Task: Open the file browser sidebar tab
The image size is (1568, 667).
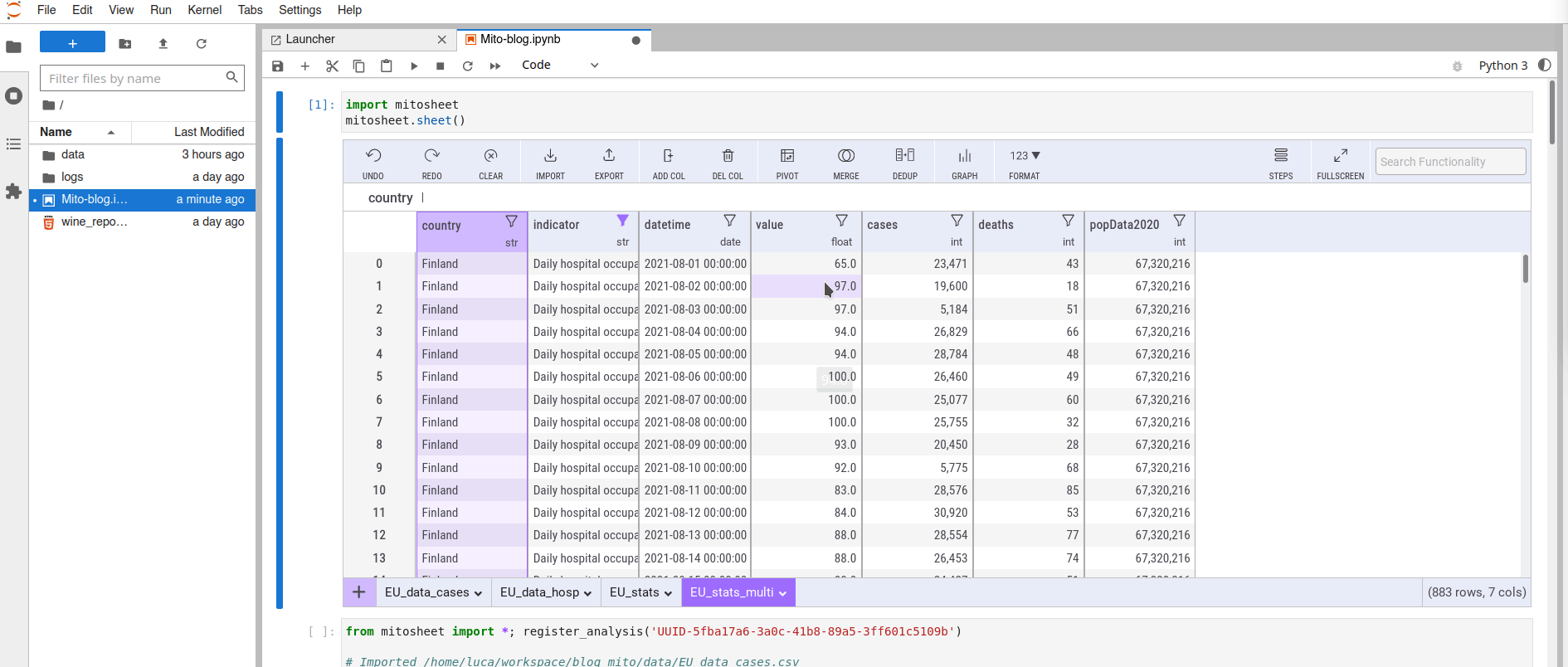Action: (x=14, y=47)
